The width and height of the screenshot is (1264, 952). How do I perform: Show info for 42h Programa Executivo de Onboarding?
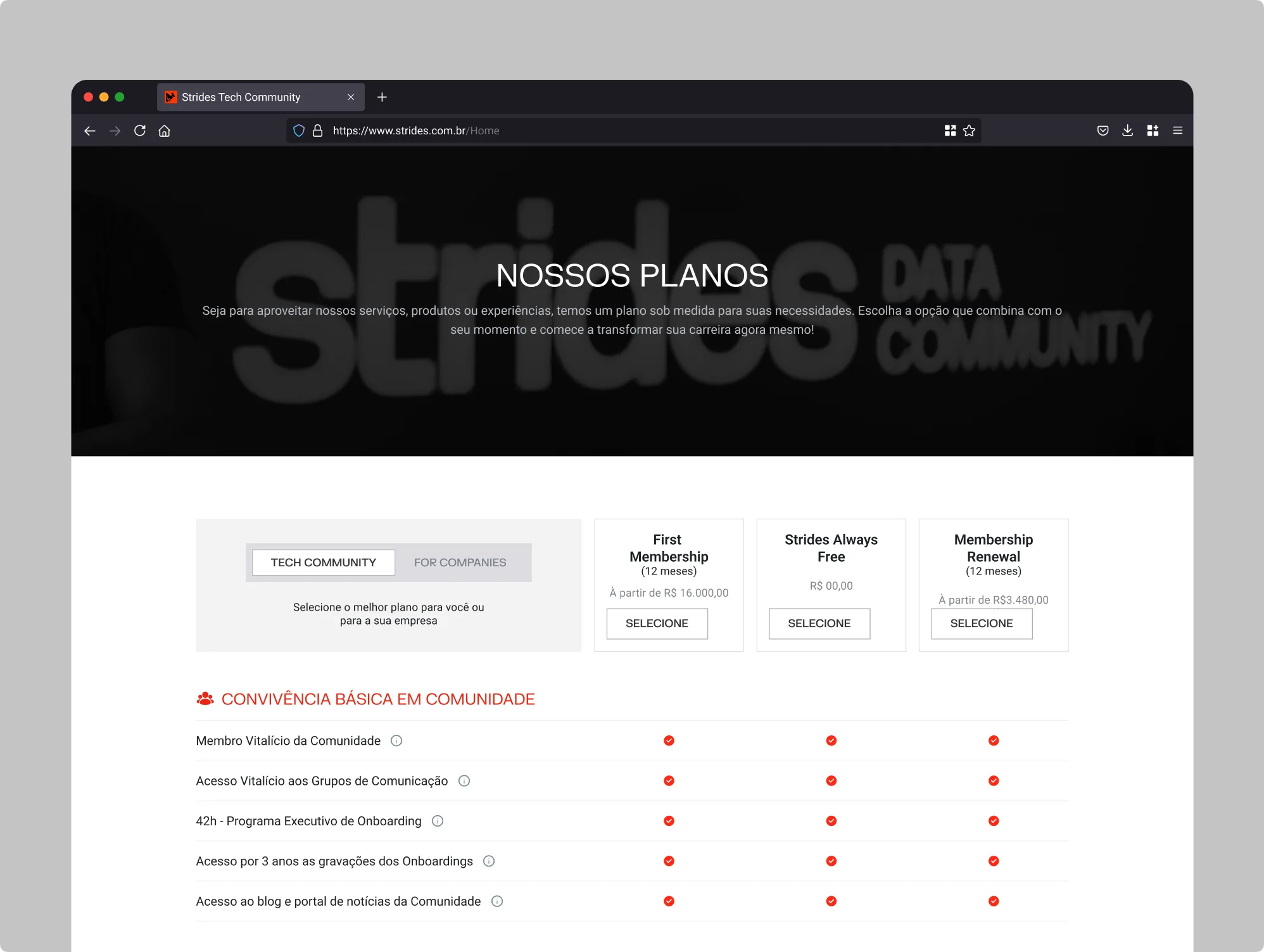(x=438, y=821)
